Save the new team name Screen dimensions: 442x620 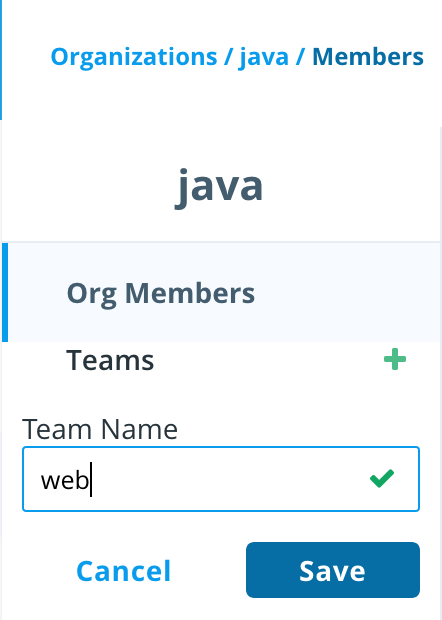point(332,570)
